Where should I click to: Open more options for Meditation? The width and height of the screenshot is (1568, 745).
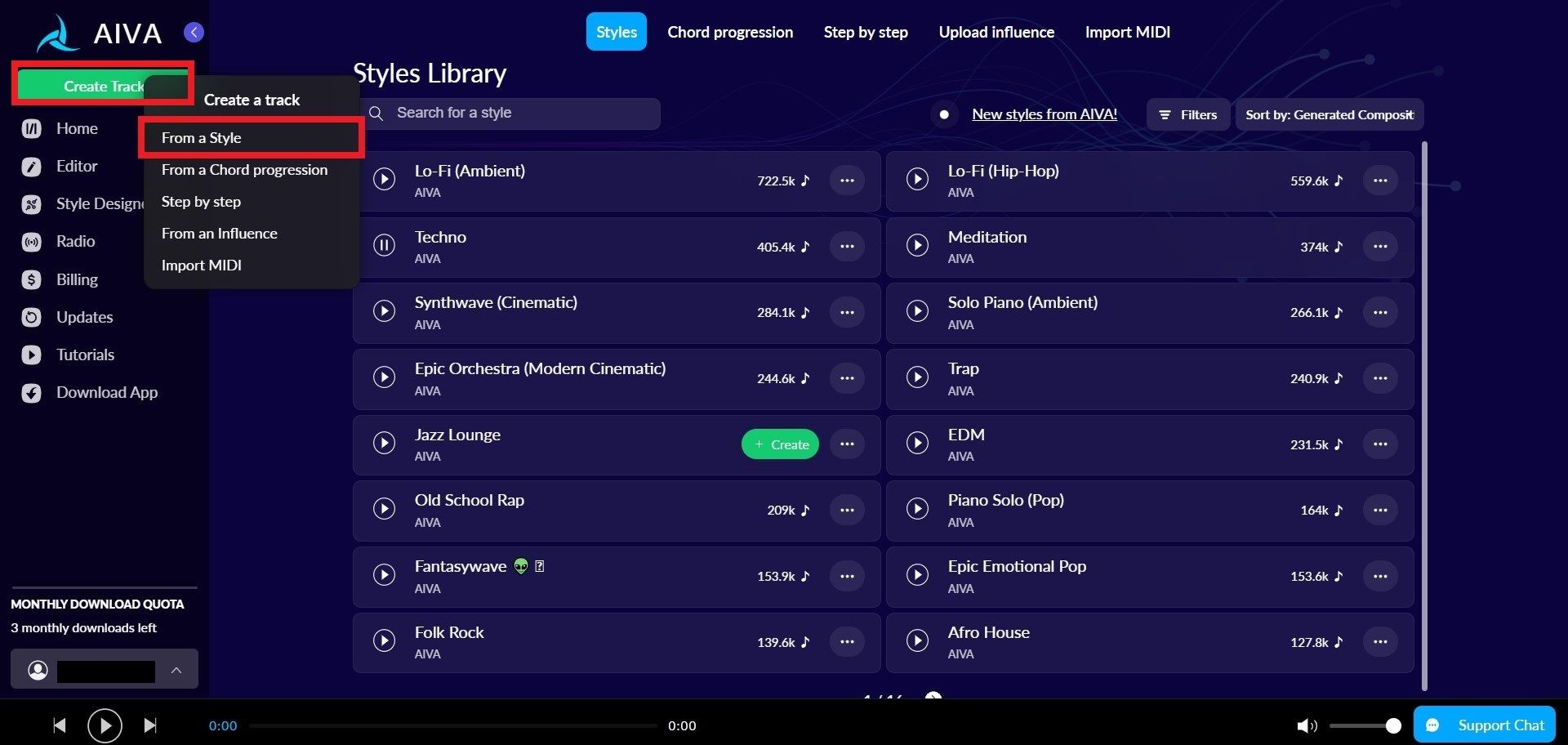click(x=1380, y=246)
